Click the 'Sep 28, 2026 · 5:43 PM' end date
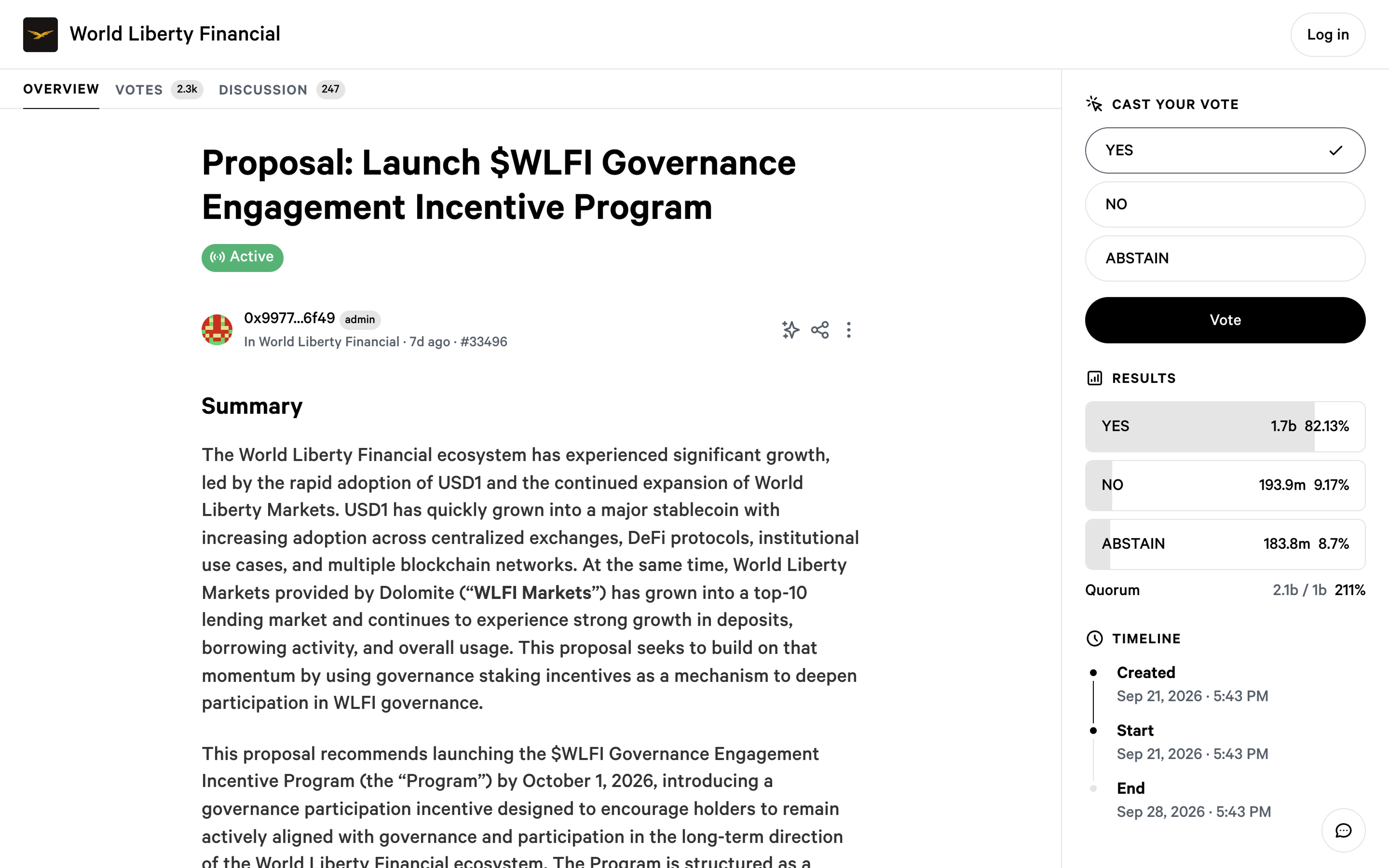The height and width of the screenshot is (868, 1389). click(1194, 812)
